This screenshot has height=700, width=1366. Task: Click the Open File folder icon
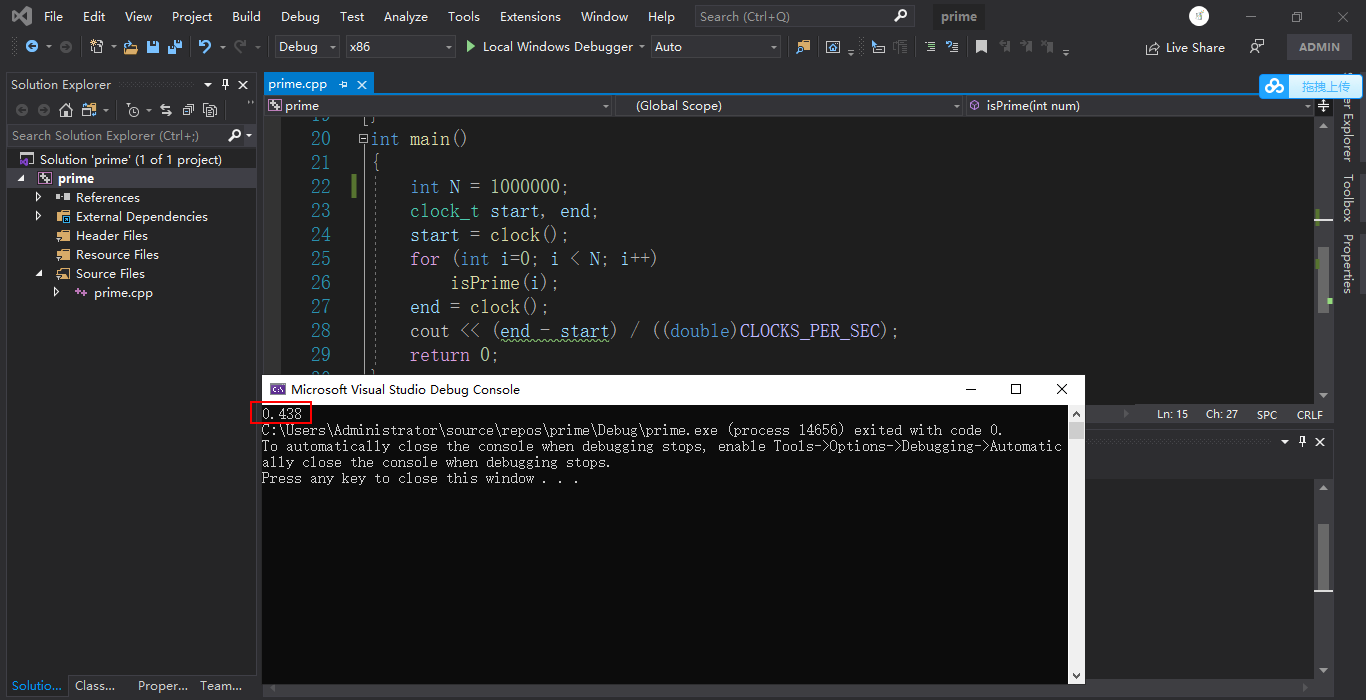click(x=131, y=47)
